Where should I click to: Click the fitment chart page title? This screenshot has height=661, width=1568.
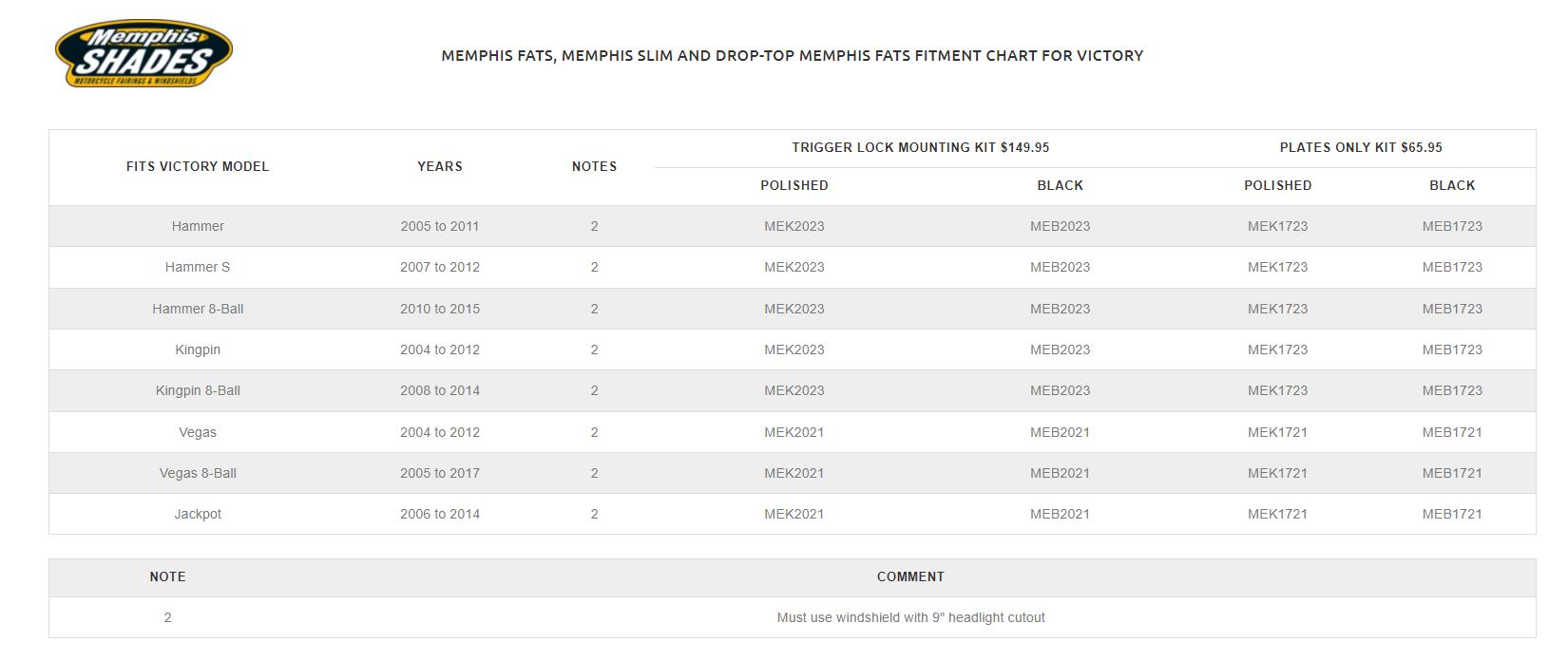click(x=792, y=55)
